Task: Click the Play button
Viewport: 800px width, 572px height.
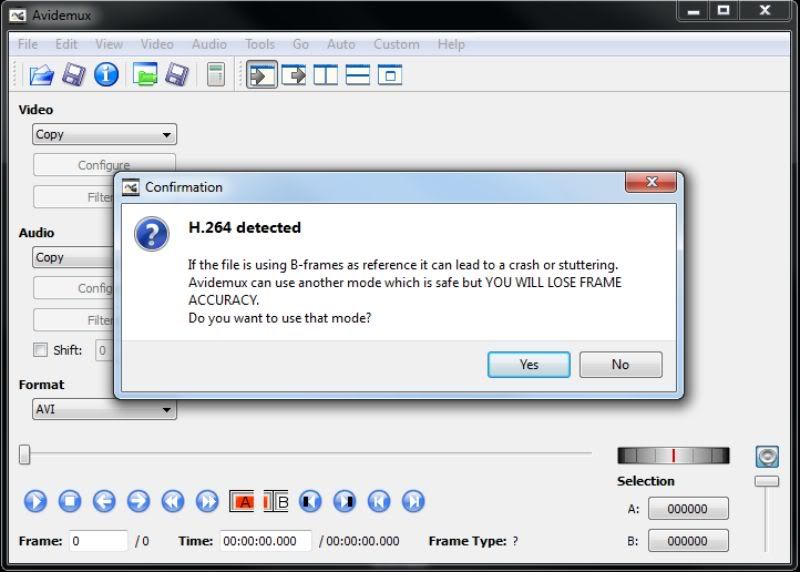Action: (35, 501)
